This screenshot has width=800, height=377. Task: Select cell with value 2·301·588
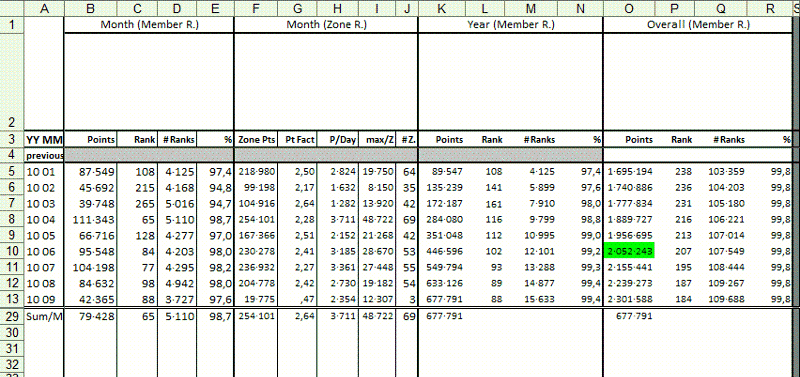[629, 299]
